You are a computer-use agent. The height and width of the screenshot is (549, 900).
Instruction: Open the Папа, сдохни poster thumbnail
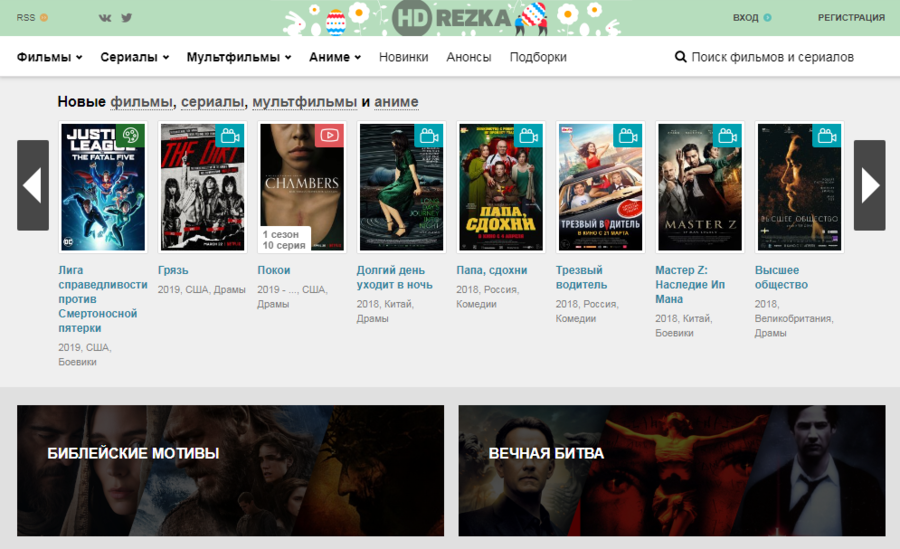coord(501,187)
